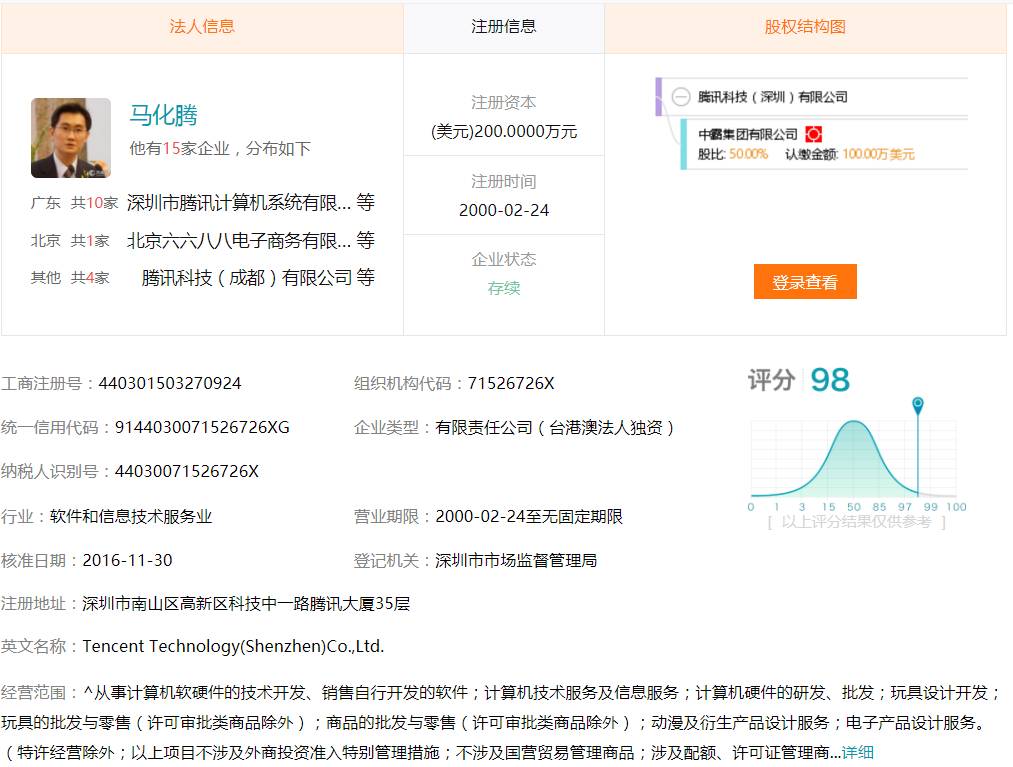Click company type 有限责任公司（台港澳法人独资）

(x=556, y=428)
